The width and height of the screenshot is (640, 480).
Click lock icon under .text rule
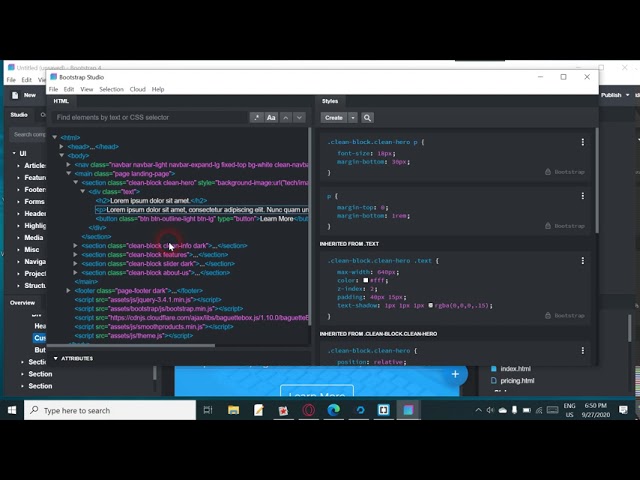(x=548, y=316)
